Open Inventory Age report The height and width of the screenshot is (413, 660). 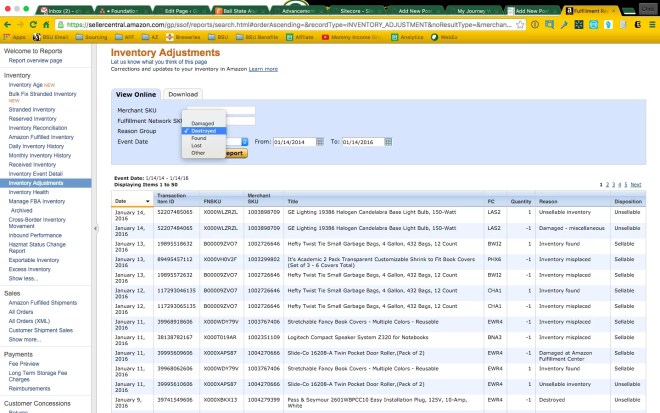coord(26,85)
